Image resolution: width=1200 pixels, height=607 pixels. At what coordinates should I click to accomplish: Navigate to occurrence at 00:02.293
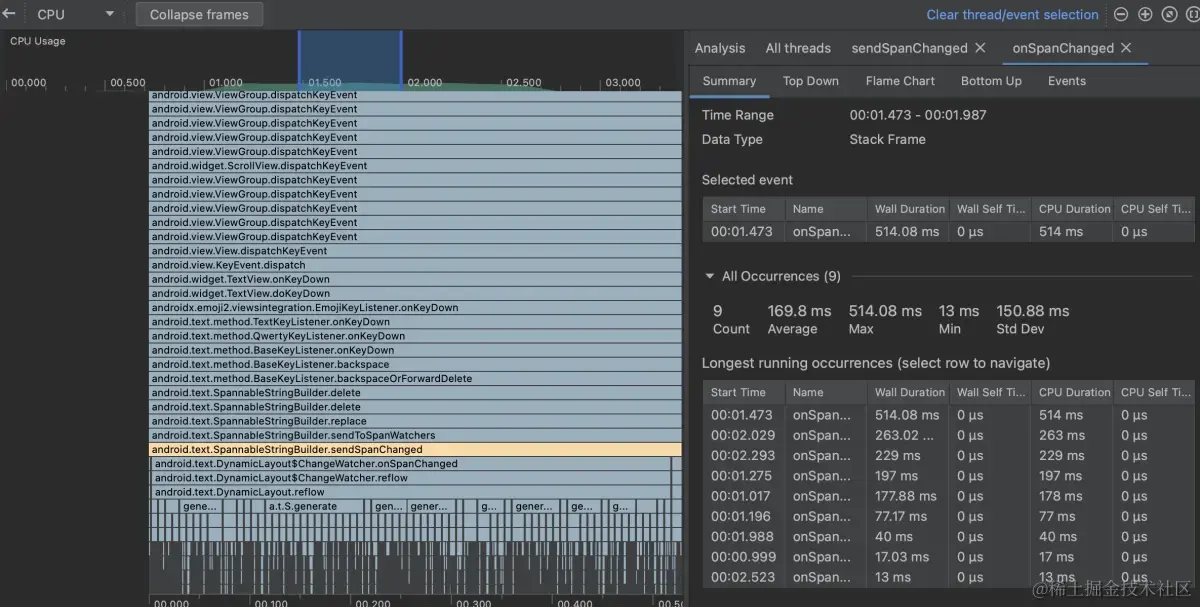pyautogui.click(x=948, y=455)
